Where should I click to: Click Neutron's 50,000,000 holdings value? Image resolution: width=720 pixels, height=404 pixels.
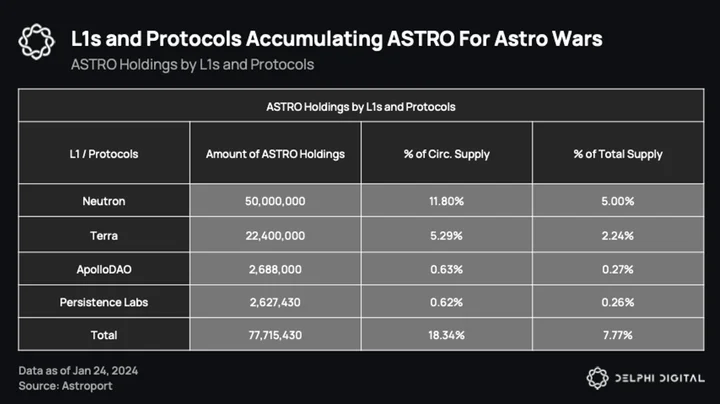pyautogui.click(x=275, y=201)
